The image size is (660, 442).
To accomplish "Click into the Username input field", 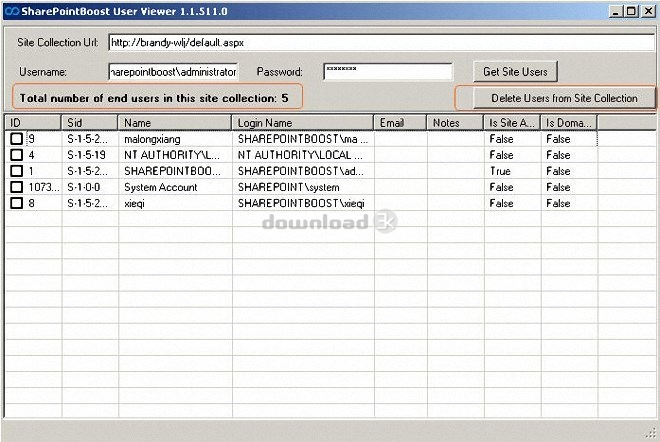I will [x=173, y=72].
